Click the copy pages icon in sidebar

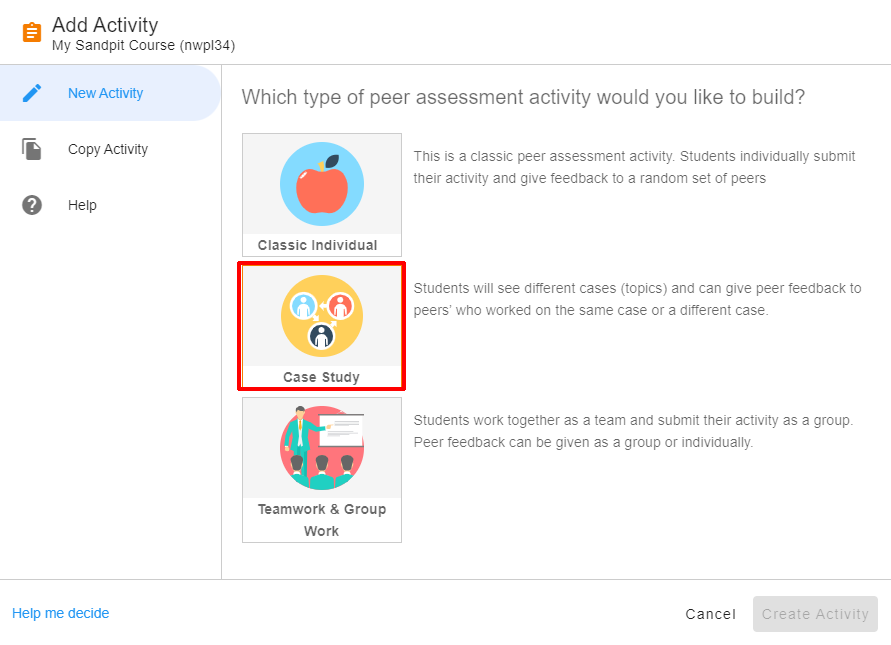32,149
